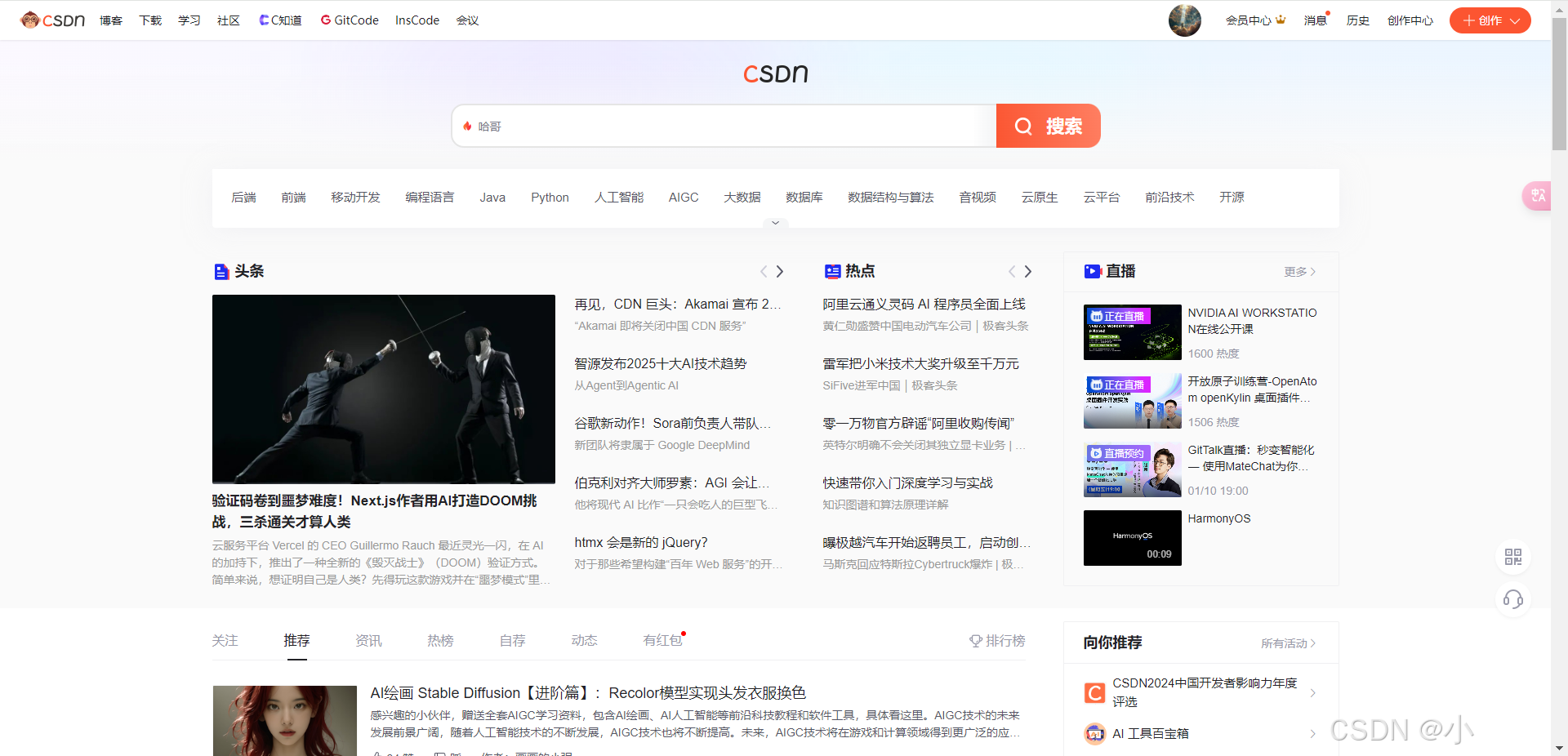Expand the category bar with the down chevron
The width and height of the screenshot is (1568, 756).
pyautogui.click(x=775, y=222)
